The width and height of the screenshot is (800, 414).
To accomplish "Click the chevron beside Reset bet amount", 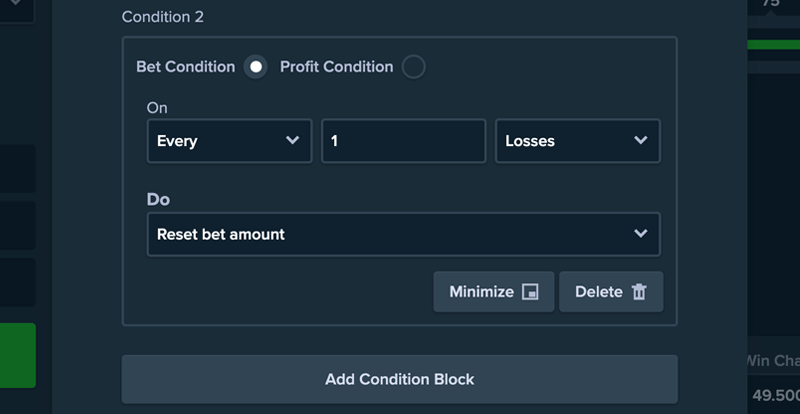I will (641, 234).
